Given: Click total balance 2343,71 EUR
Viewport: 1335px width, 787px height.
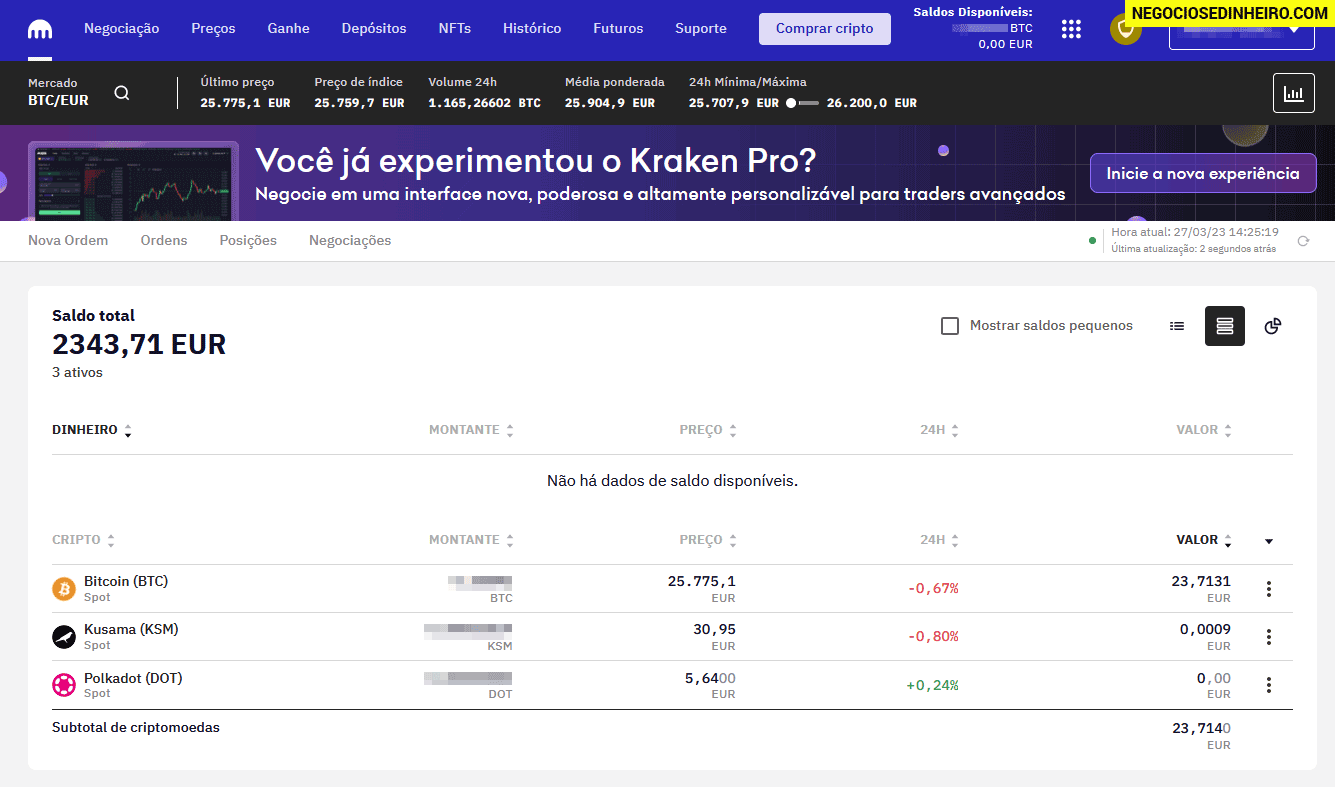Looking at the screenshot, I should [x=139, y=345].
